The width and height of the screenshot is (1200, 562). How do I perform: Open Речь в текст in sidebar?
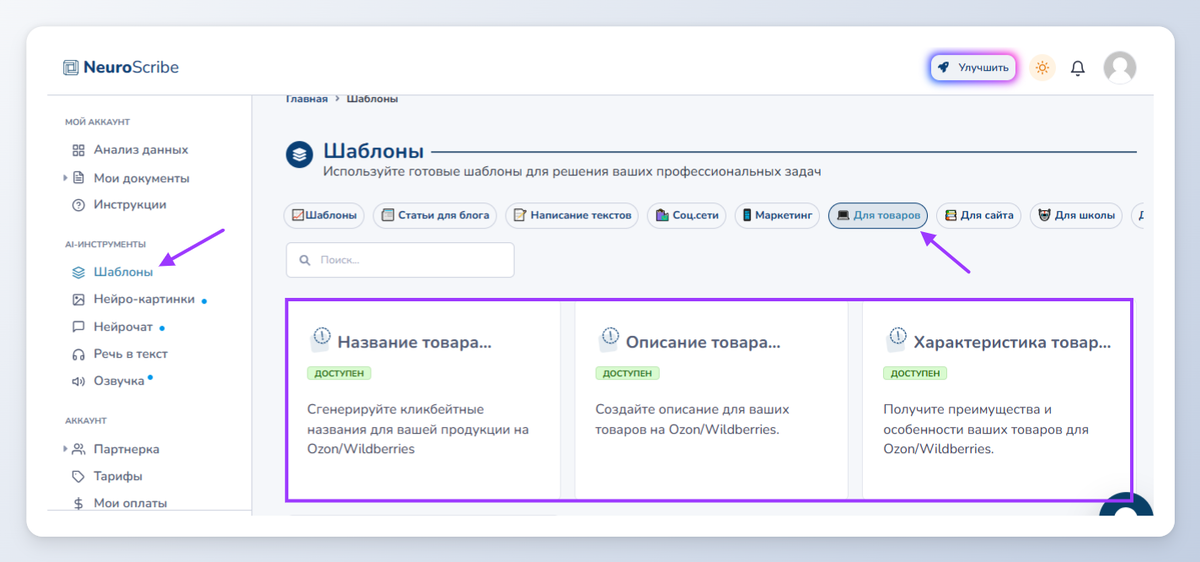point(131,354)
